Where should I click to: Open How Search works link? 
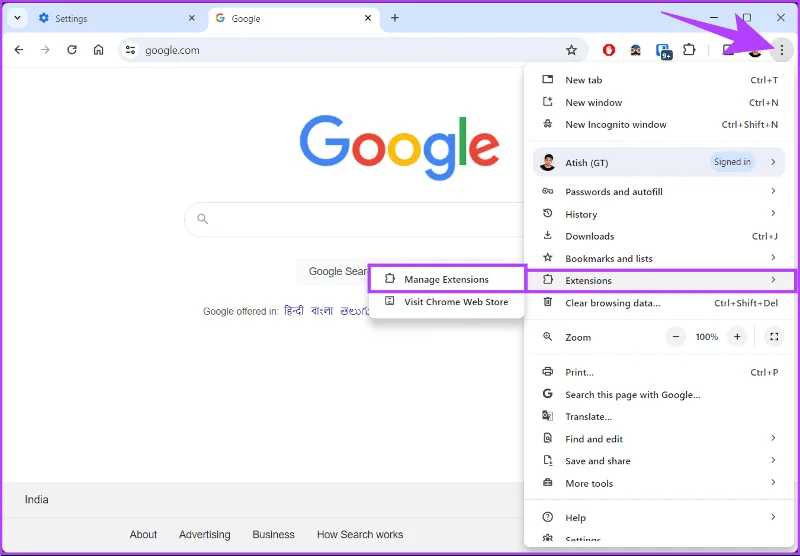(360, 535)
